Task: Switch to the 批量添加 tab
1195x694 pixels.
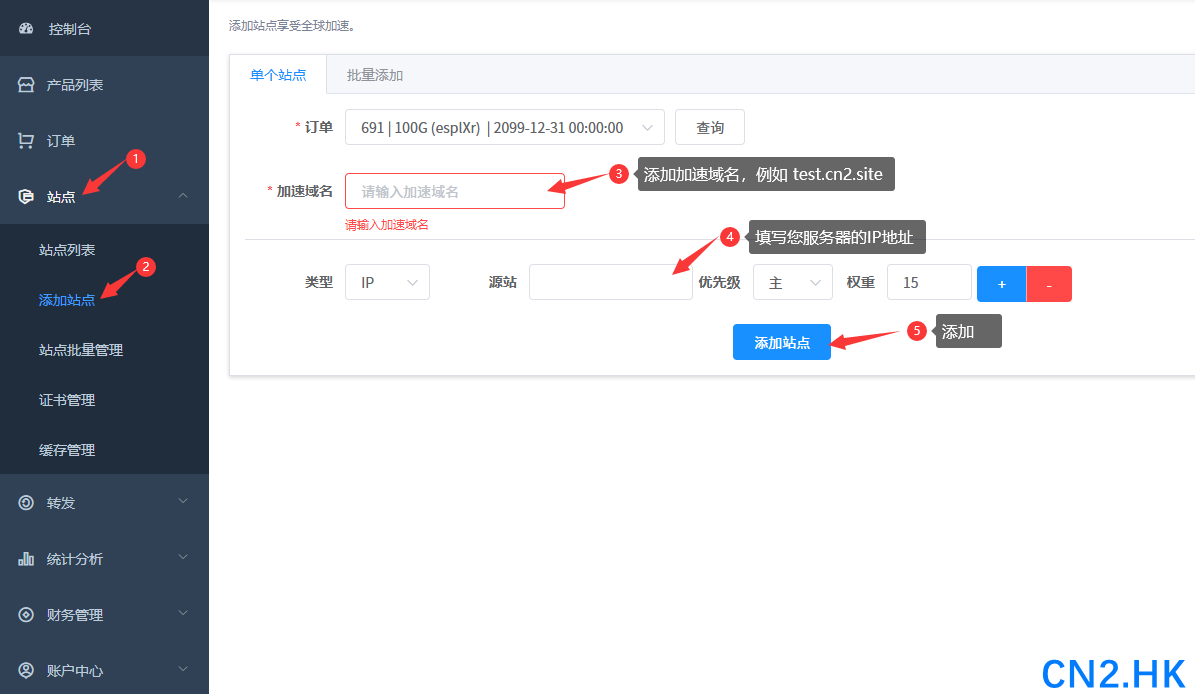Action: click(x=375, y=75)
